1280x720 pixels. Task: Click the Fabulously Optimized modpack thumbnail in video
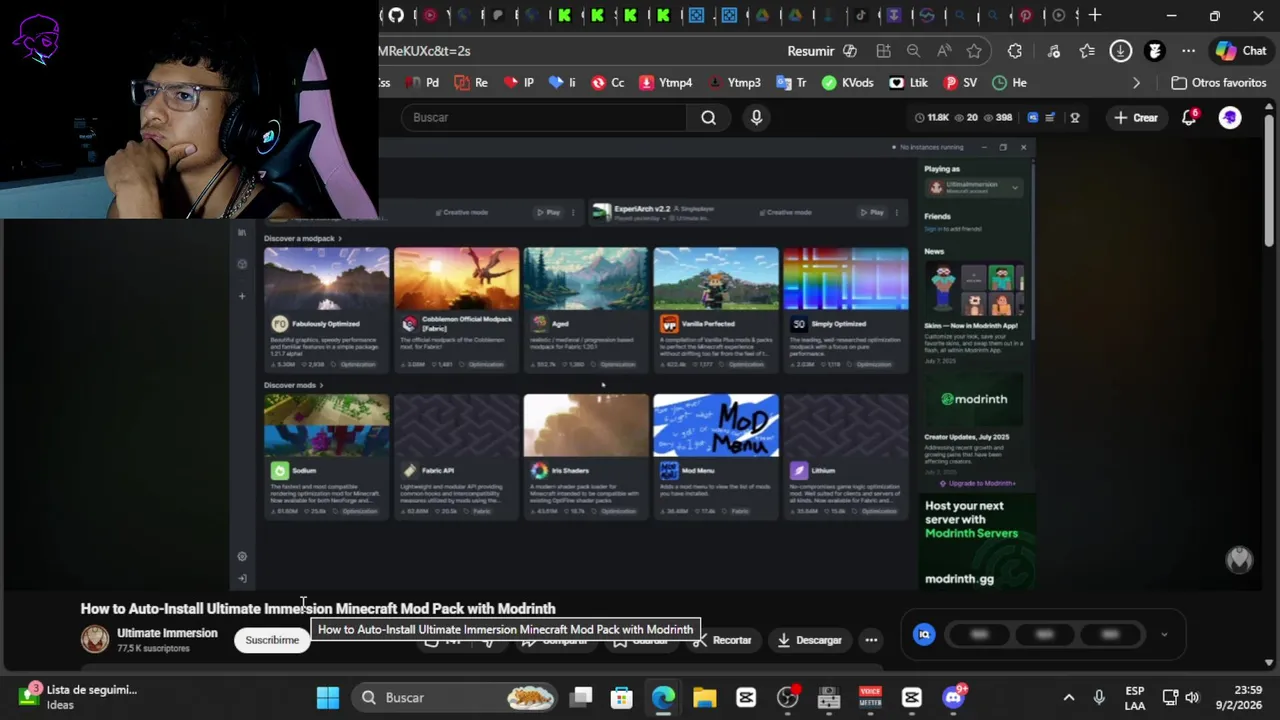(x=327, y=279)
